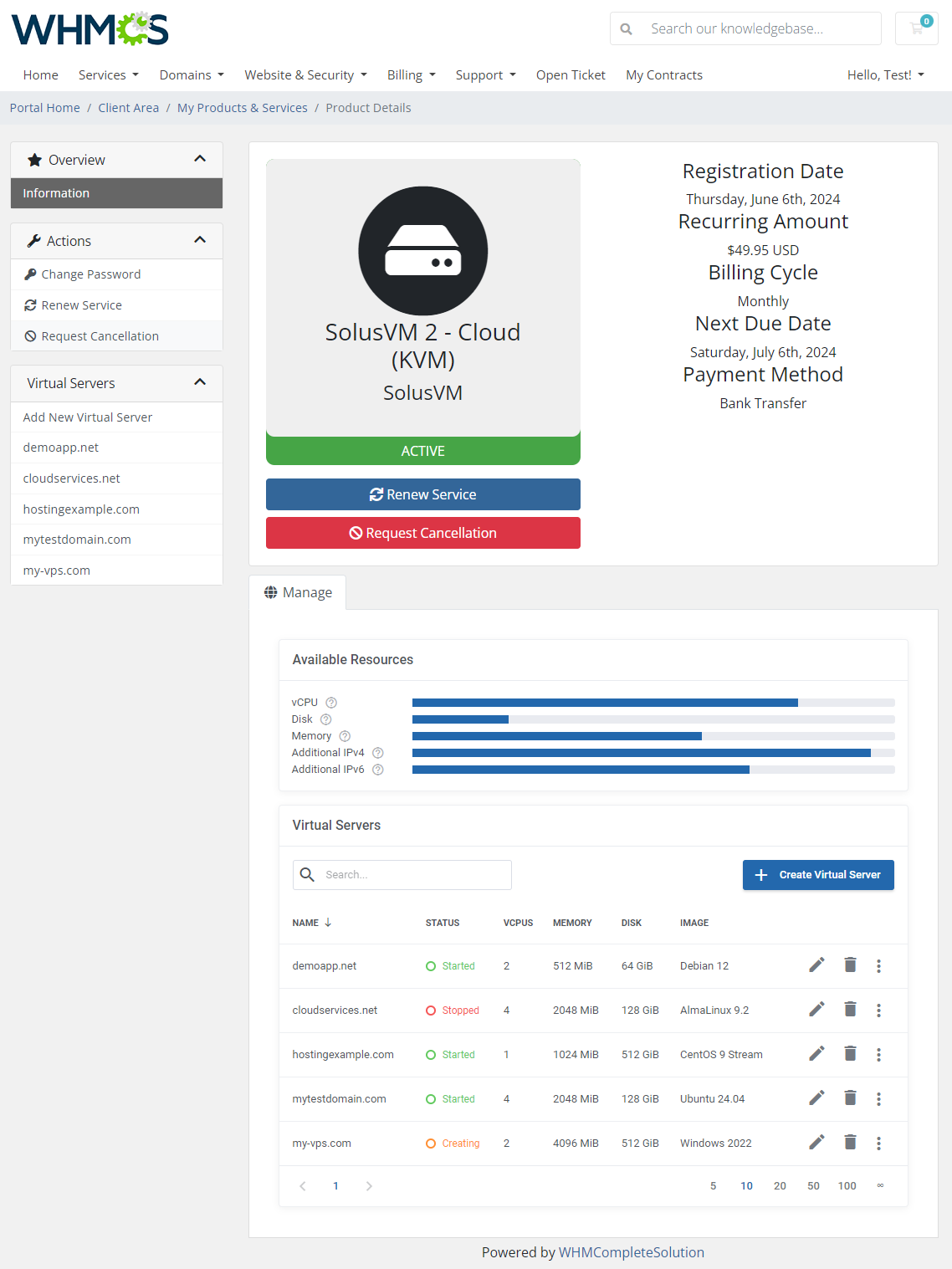Click the refresh icon beside Renew Service
Viewport: 952px width, 1269px height.
[x=29, y=305]
